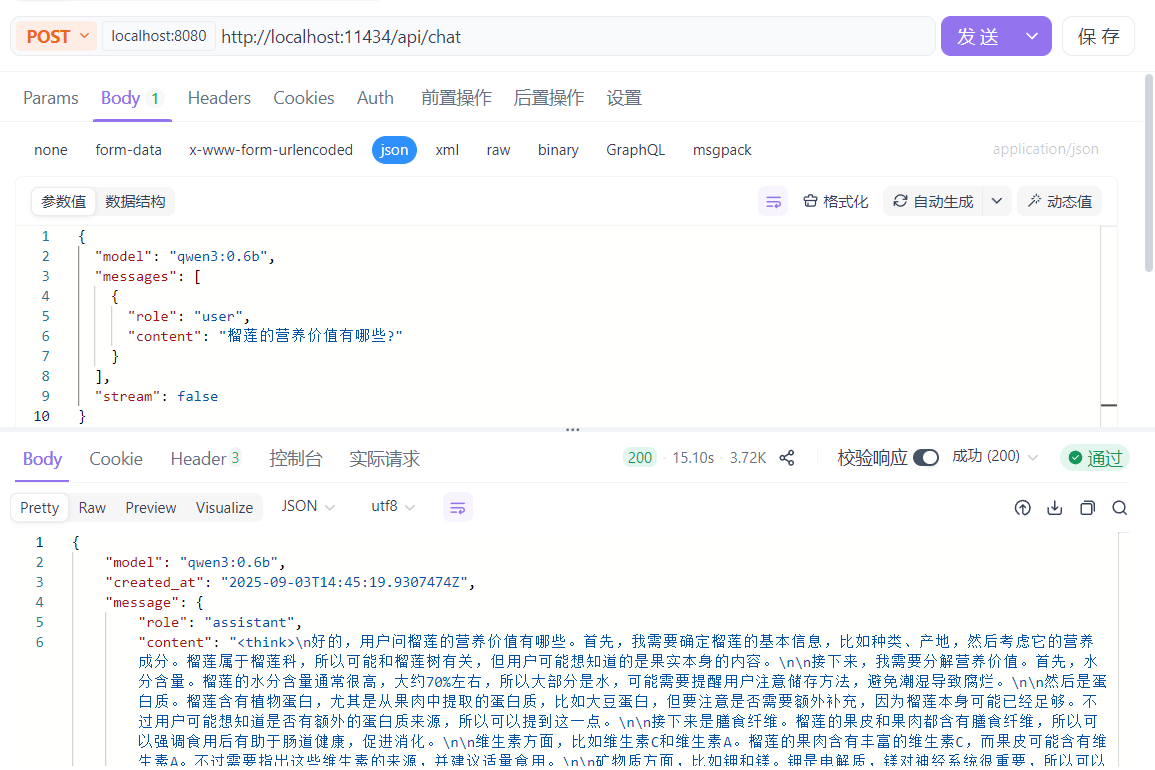Click the 动态值 dynamic value button
Viewport: 1155px width, 770px height.
pyautogui.click(x=1059, y=202)
